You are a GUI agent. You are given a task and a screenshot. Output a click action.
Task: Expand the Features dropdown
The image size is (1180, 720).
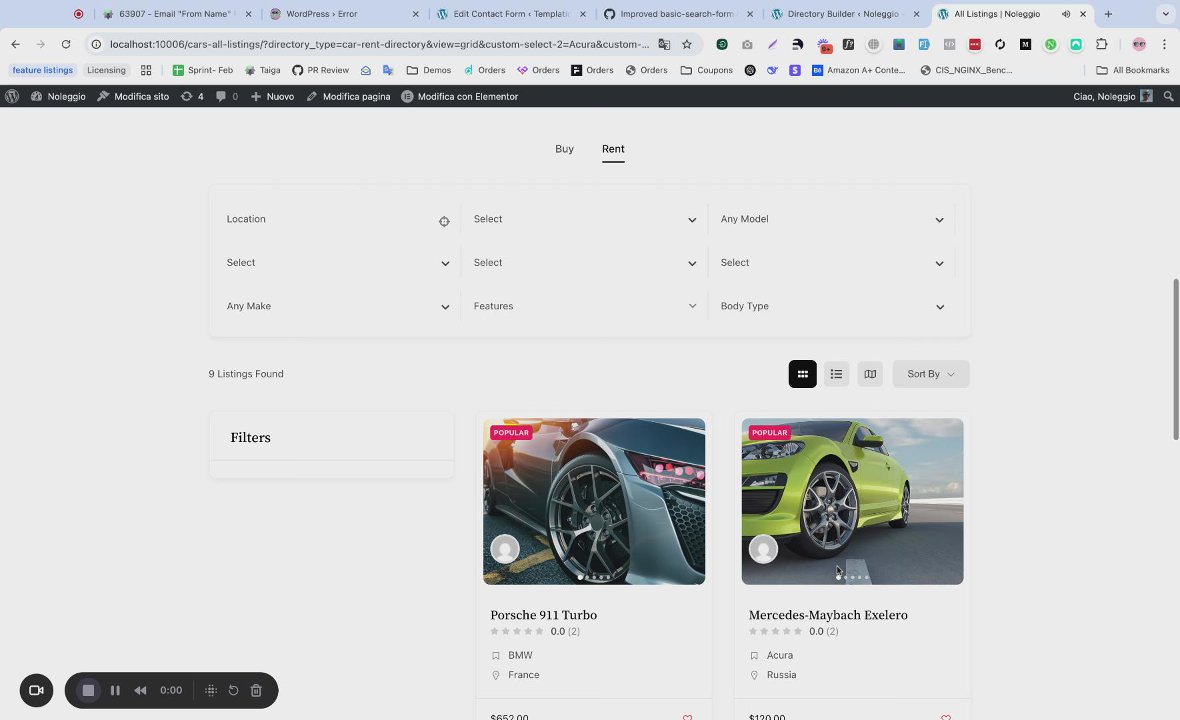[x=584, y=306]
